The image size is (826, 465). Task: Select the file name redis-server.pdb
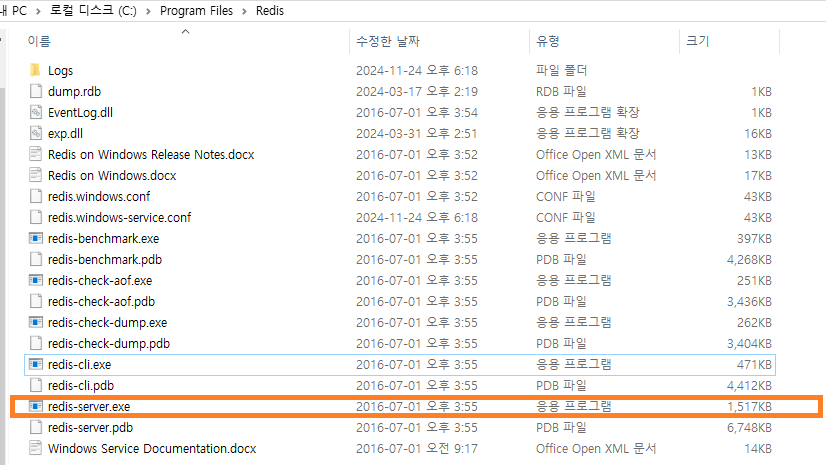pyautogui.click(x=91, y=428)
